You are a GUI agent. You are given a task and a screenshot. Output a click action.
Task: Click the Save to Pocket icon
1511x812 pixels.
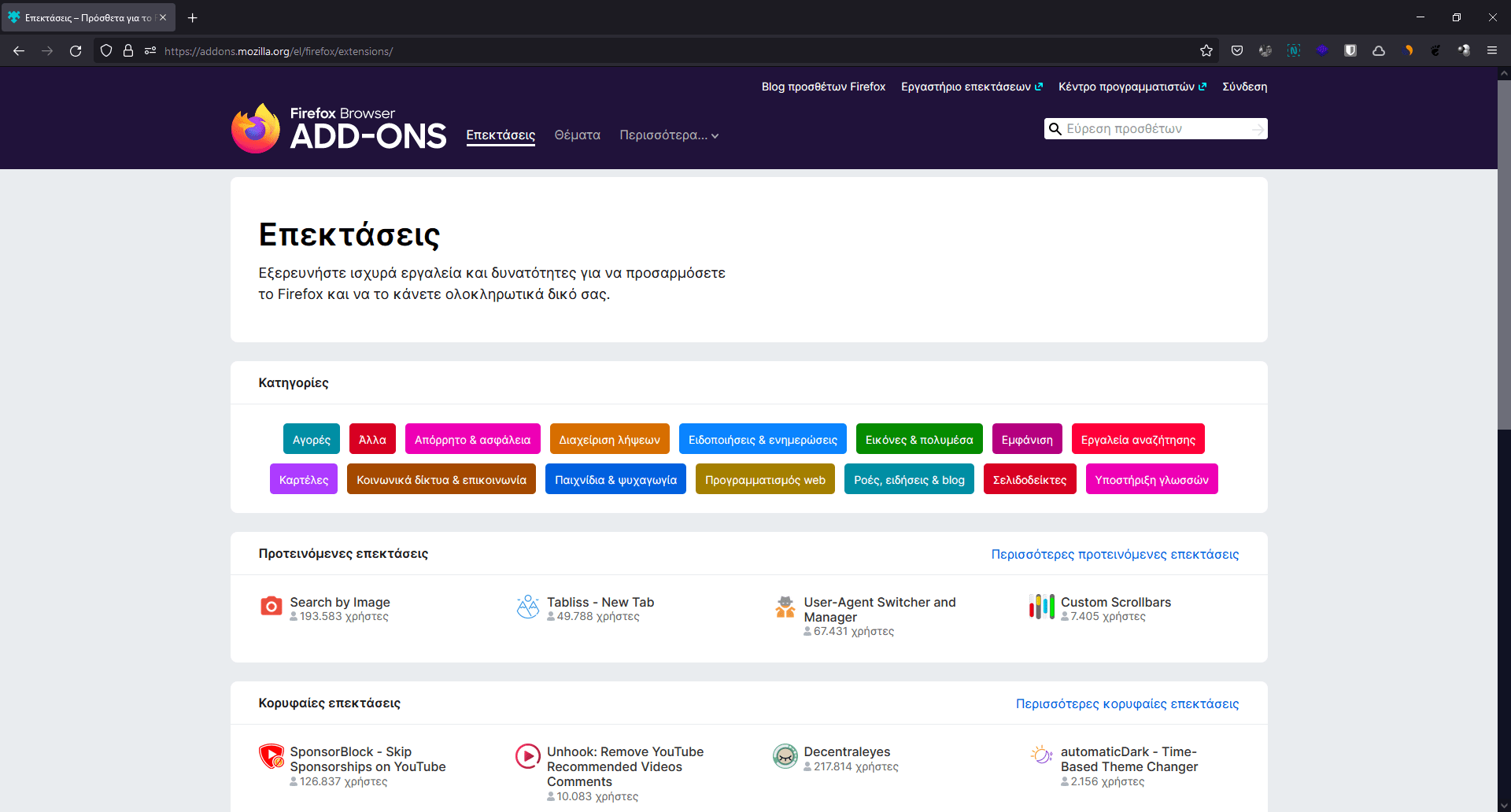tap(1237, 51)
